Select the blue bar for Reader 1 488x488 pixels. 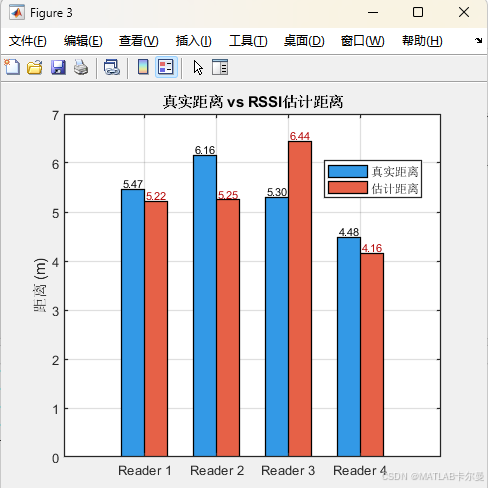pos(133,323)
